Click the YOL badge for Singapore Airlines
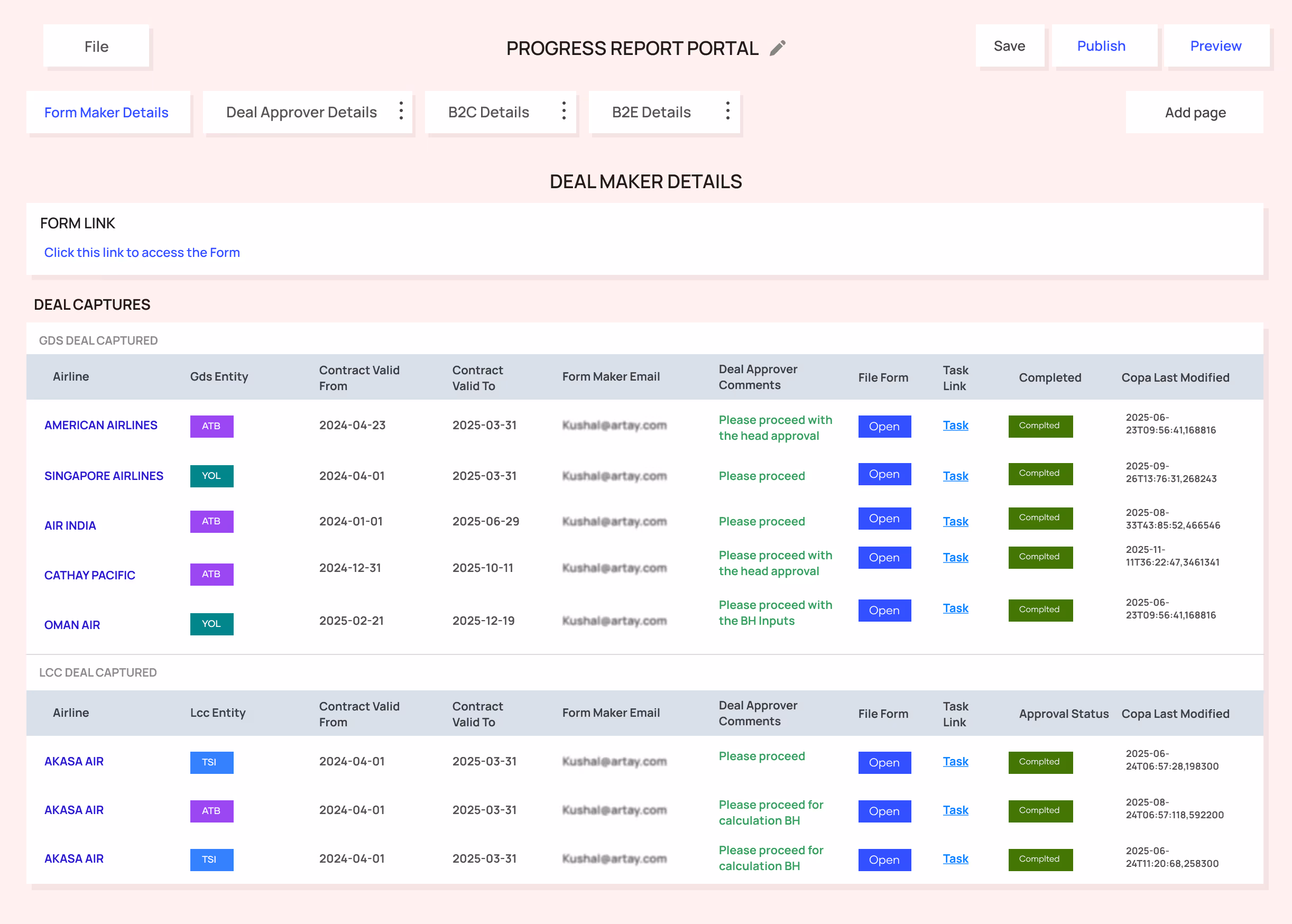Viewport: 1292px width, 924px height. click(x=211, y=476)
